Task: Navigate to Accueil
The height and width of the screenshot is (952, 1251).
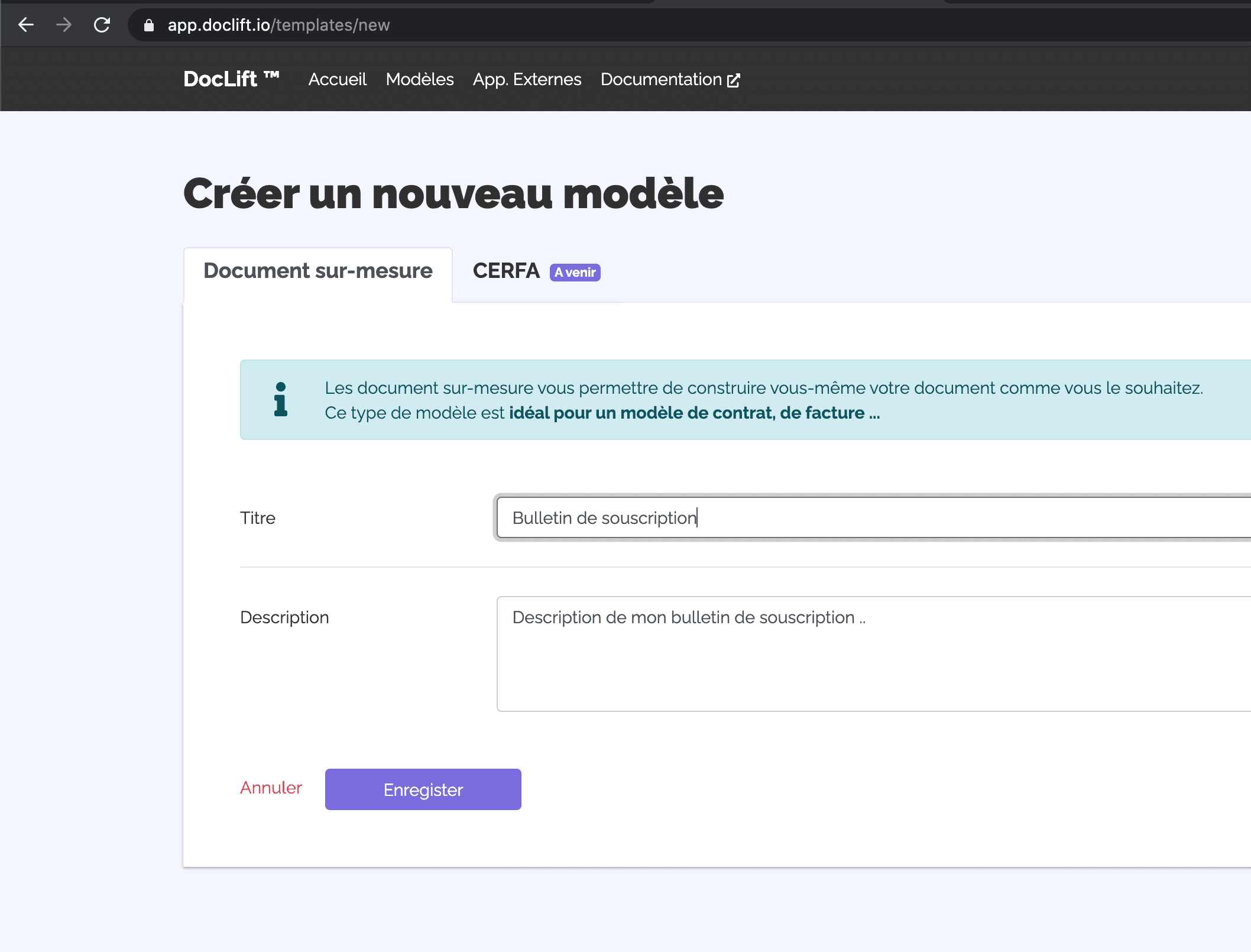Action: click(x=336, y=79)
